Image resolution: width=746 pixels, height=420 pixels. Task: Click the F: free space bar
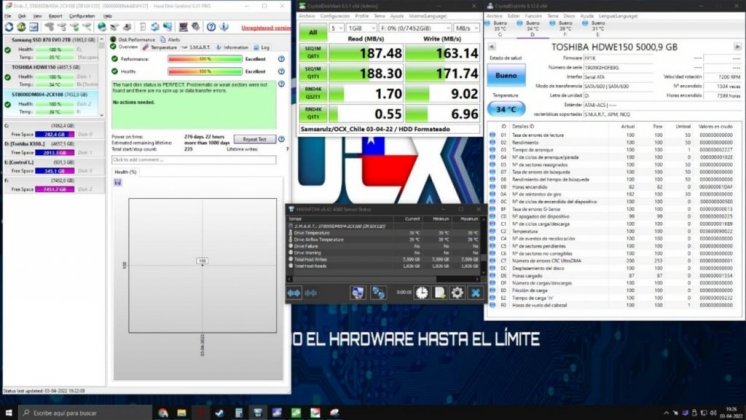tap(55, 189)
